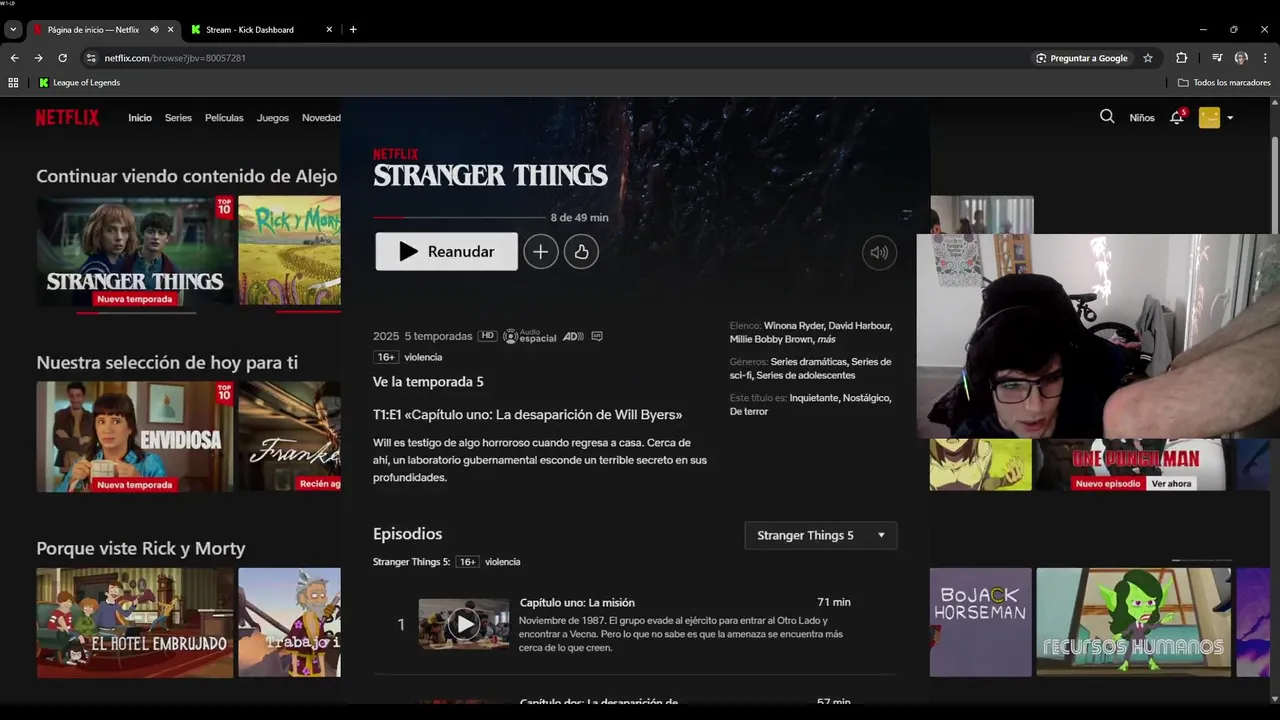Open League of Legends bookmark
Image resolution: width=1280 pixels, height=720 pixels.
(79, 83)
